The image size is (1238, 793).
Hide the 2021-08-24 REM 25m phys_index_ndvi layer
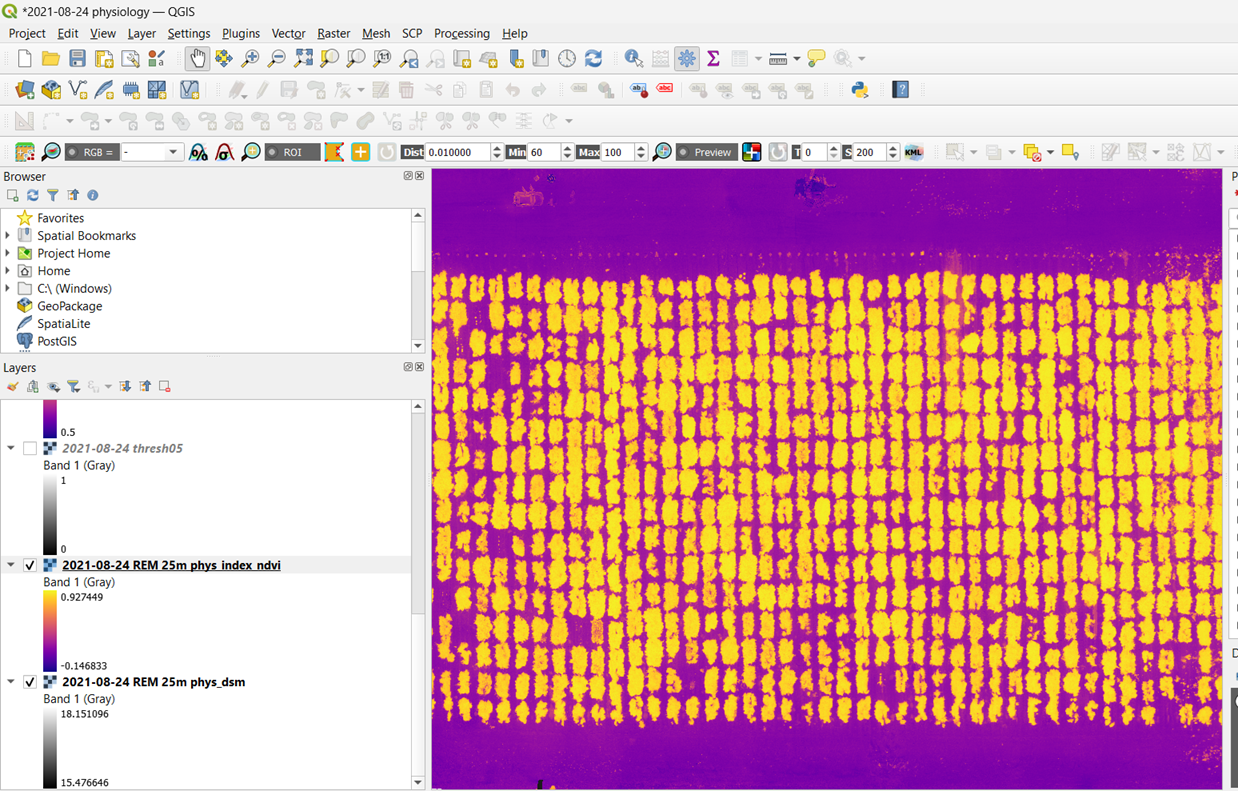pos(30,565)
